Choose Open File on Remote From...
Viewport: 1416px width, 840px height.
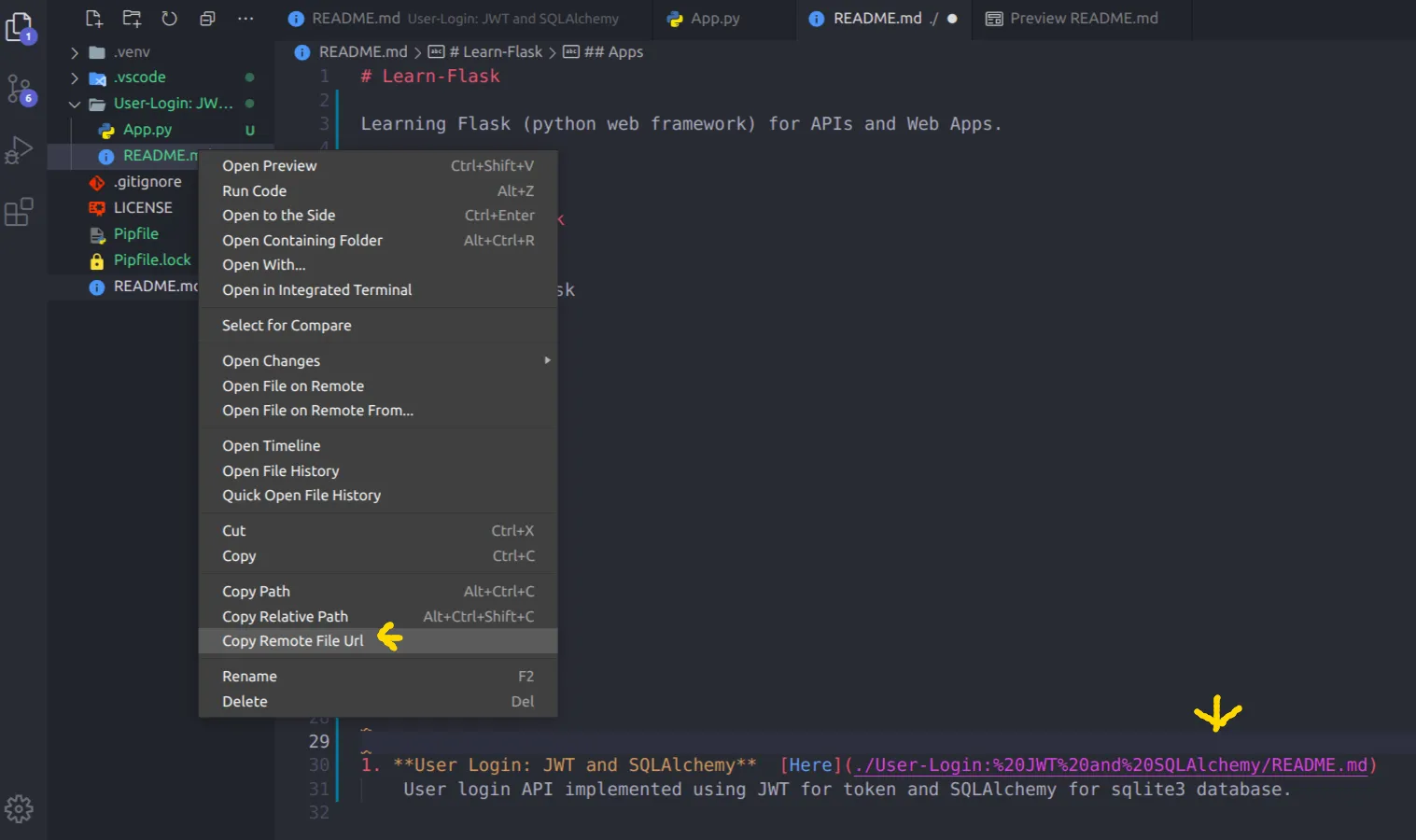[x=378, y=411]
